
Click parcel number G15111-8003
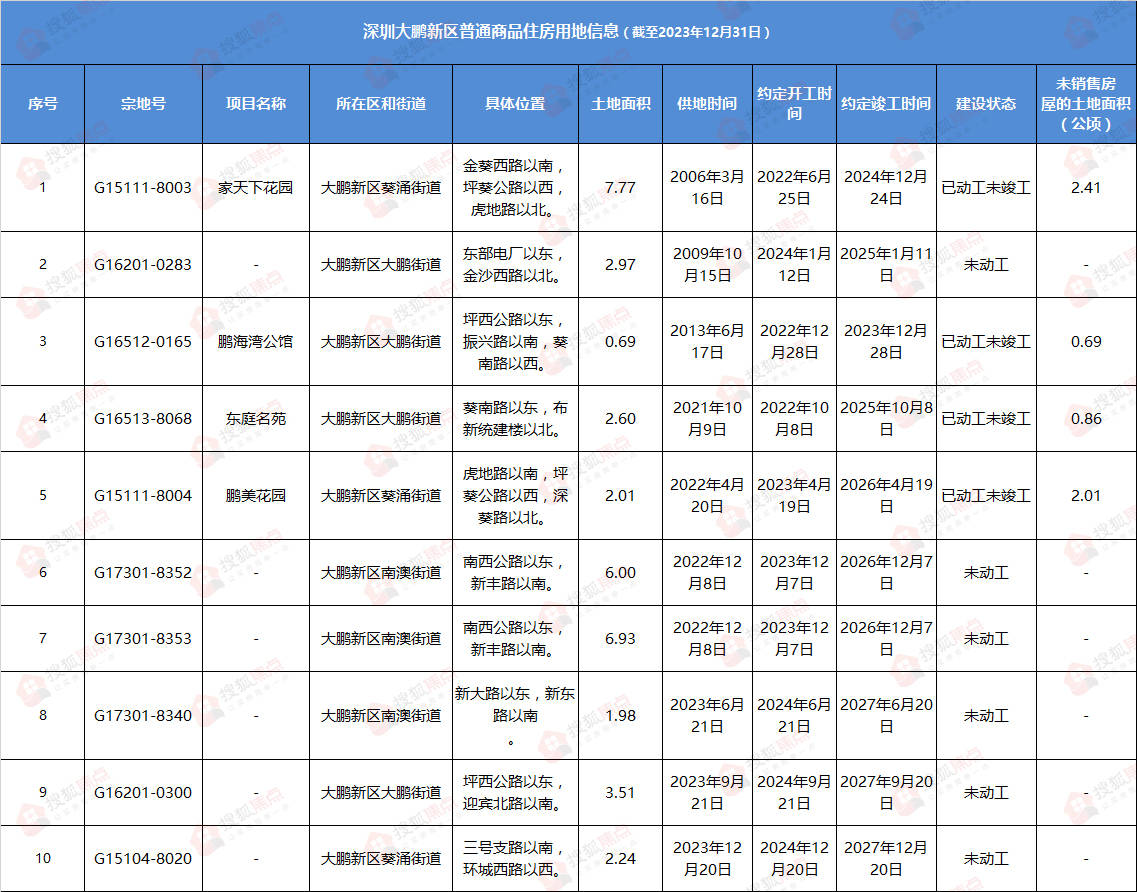(143, 188)
